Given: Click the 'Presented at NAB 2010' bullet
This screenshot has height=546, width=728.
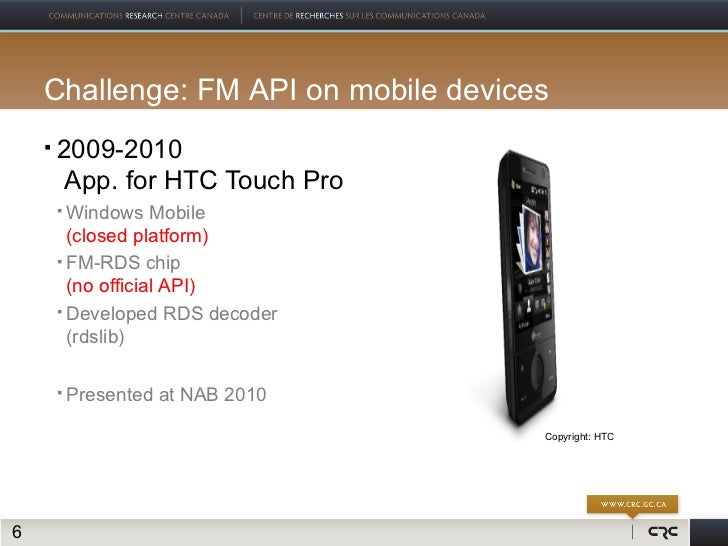Looking at the screenshot, I should (x=166, y=395).
